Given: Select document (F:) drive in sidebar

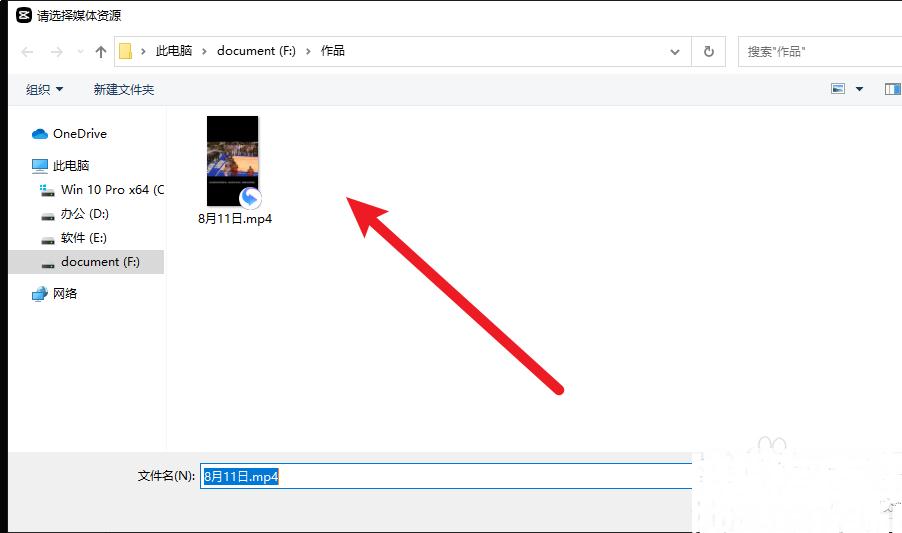Looking at the screenshot, I should coord(99,262).
